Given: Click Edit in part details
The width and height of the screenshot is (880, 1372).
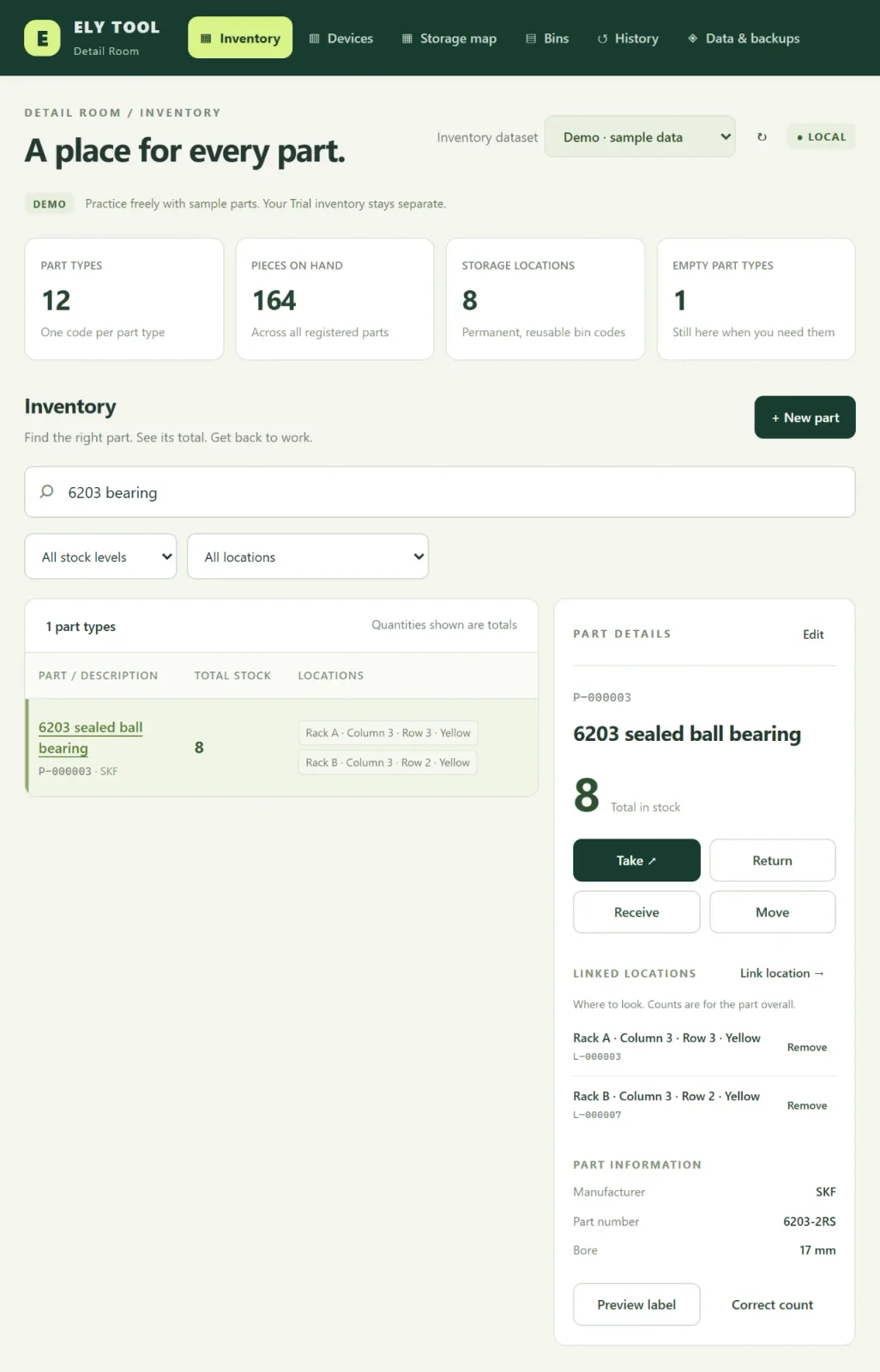Looking at the screenshot, I should (x=813, y=635).
